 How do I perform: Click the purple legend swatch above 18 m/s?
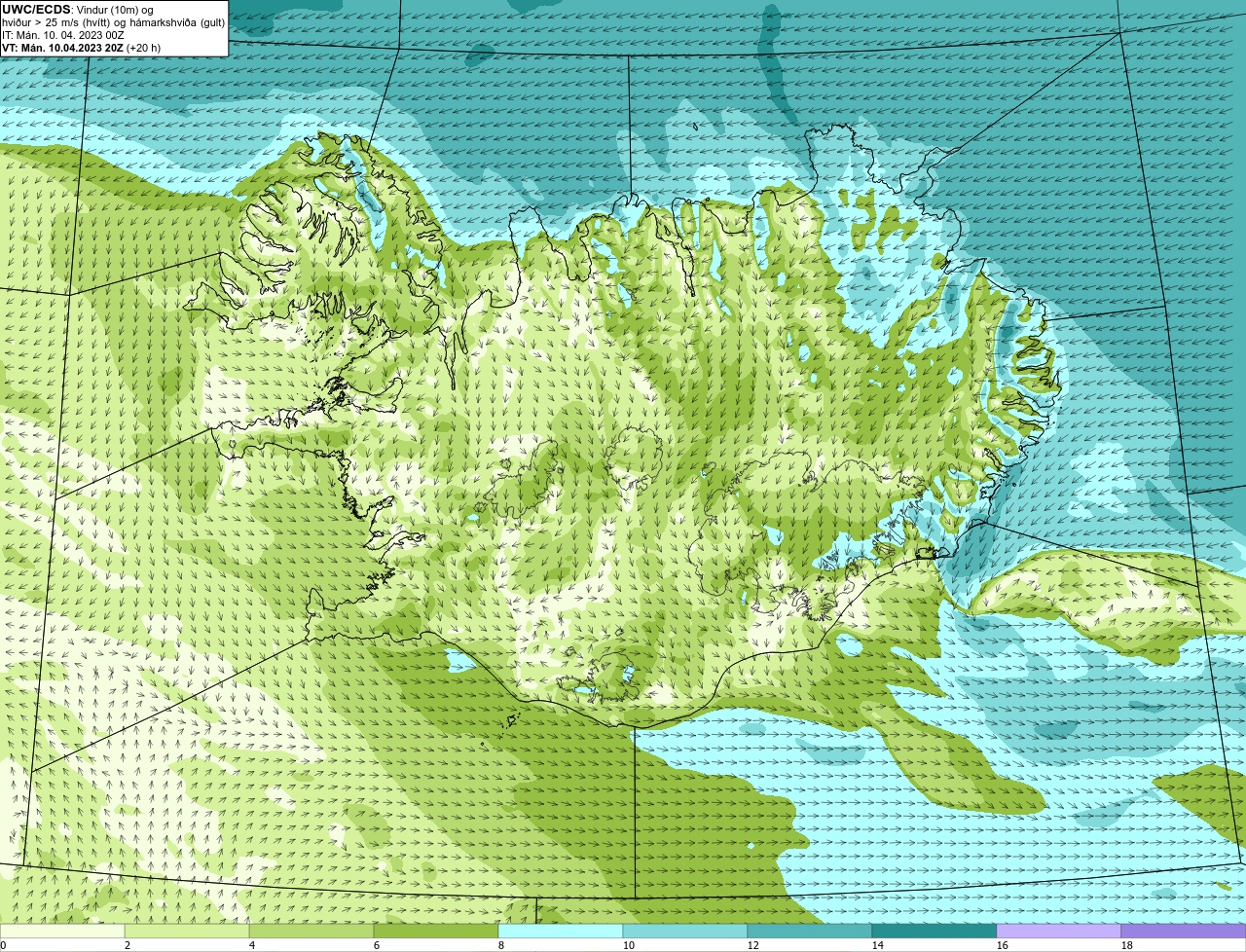point(1184,932)
